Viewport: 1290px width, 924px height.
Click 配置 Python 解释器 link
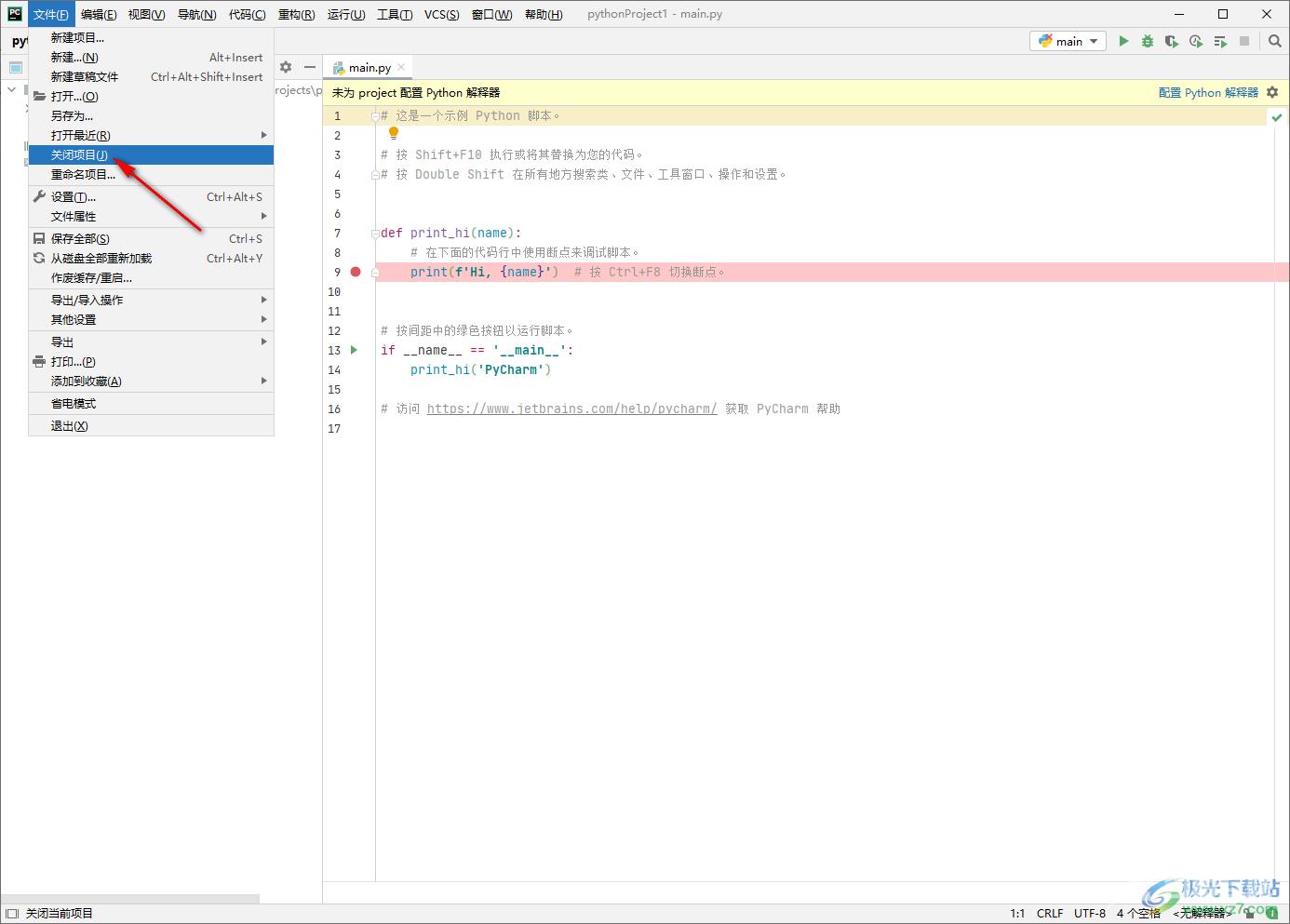tap(1208, 92)
